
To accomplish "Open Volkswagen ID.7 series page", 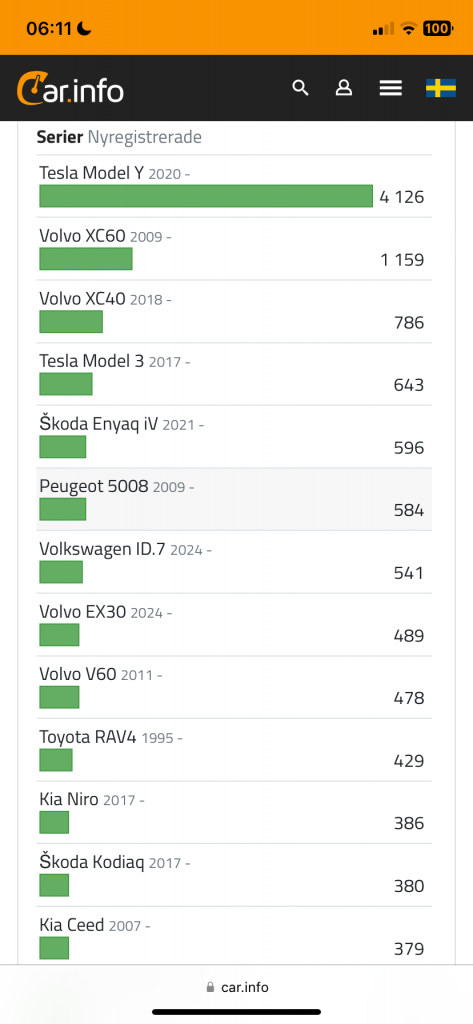I will 103,549.
